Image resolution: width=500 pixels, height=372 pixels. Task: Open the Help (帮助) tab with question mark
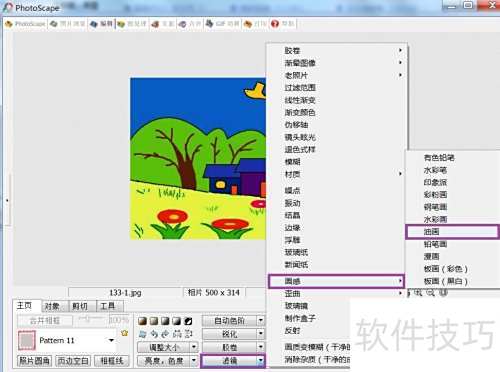click(x=283, y=24)
